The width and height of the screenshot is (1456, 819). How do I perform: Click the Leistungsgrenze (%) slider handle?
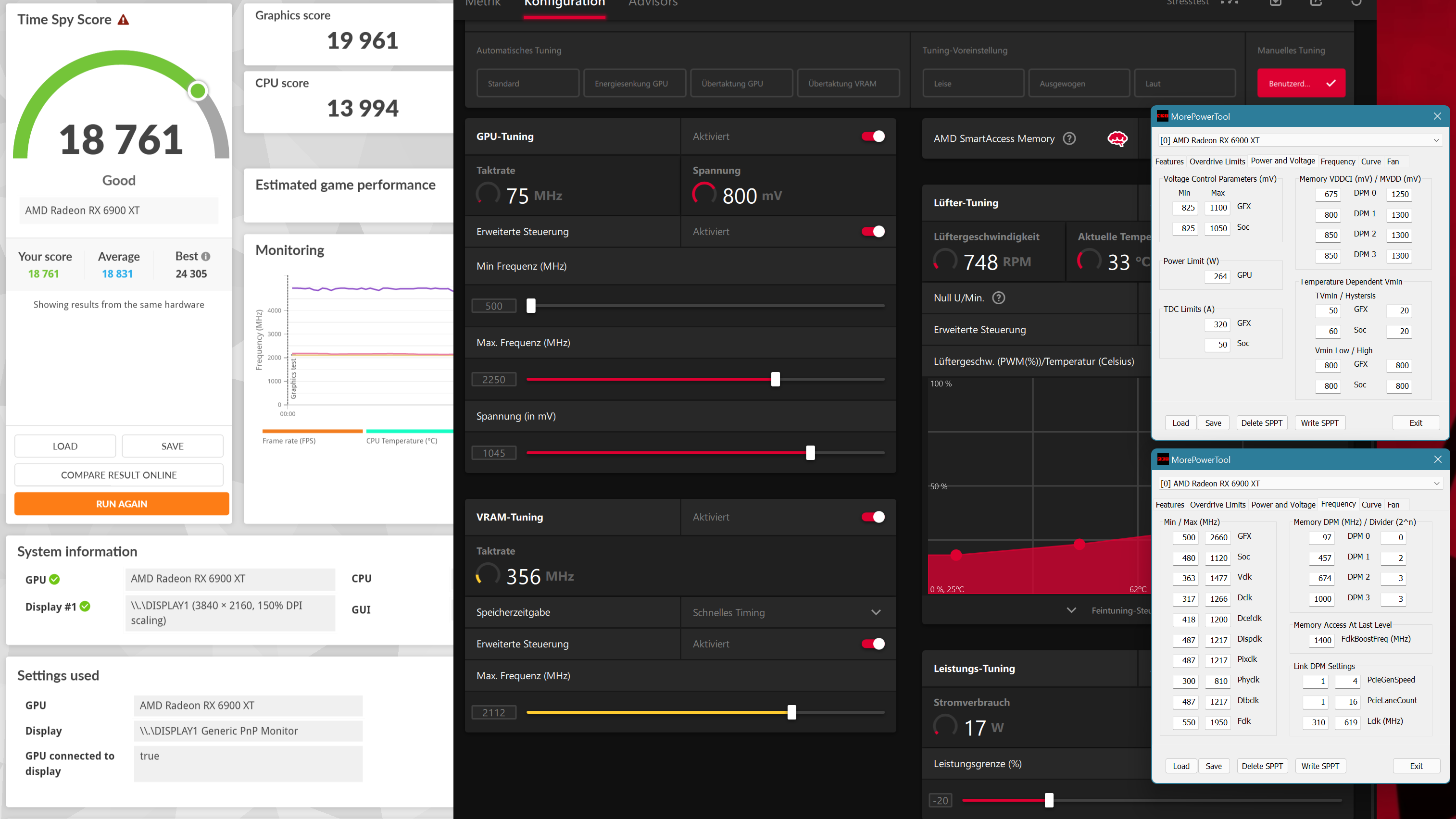click(x=1048, y=800)
